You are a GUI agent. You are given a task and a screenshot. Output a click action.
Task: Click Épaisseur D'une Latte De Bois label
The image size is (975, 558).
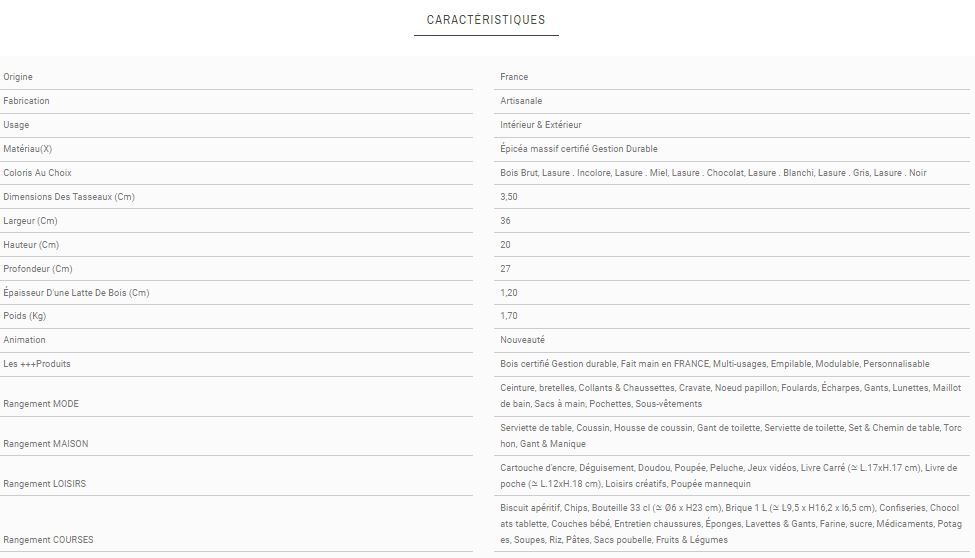pyautogui.click(x=76, y=293)
